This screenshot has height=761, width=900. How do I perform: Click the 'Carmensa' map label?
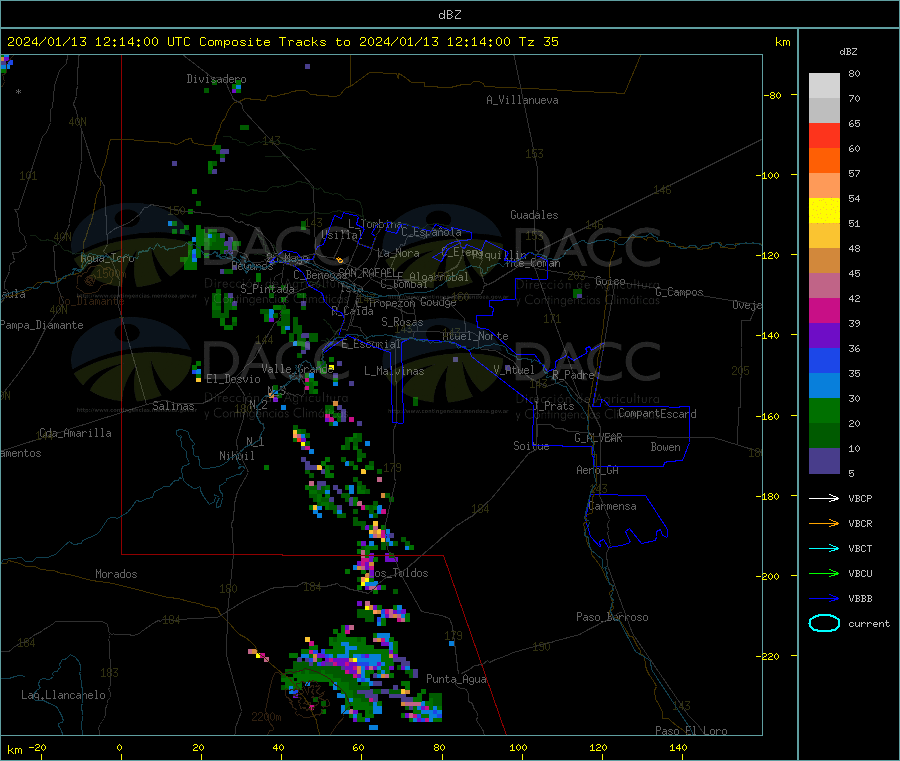[612, 506]
